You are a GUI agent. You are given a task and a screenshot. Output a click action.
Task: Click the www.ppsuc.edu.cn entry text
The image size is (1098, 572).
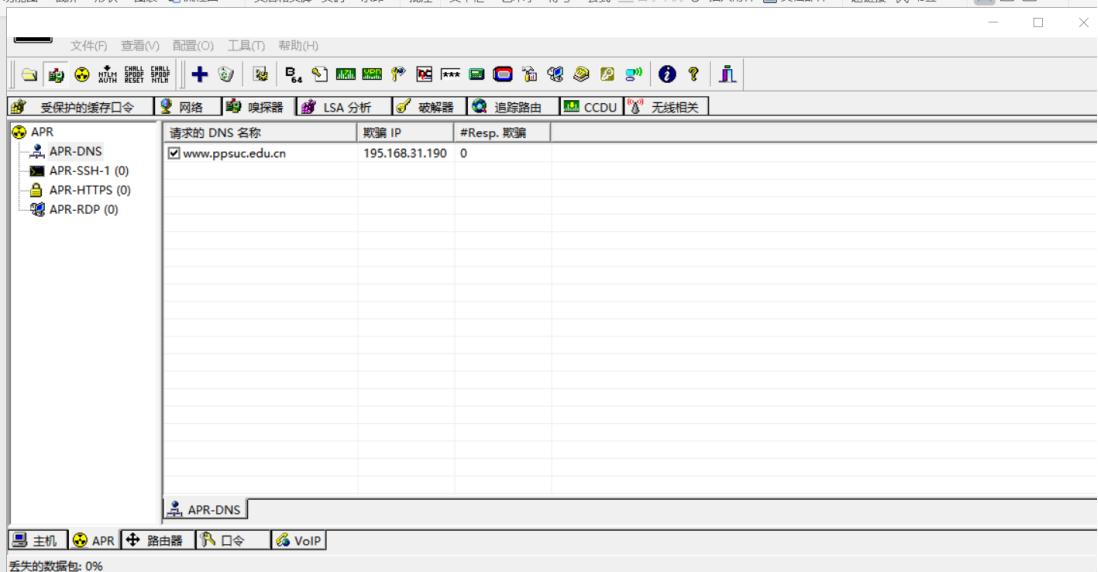[235, 153]
